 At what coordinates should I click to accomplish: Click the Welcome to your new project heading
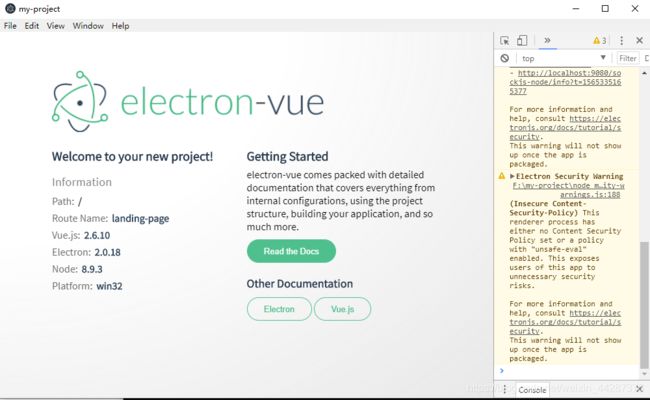pyautogui.click(x=132, y=157)
